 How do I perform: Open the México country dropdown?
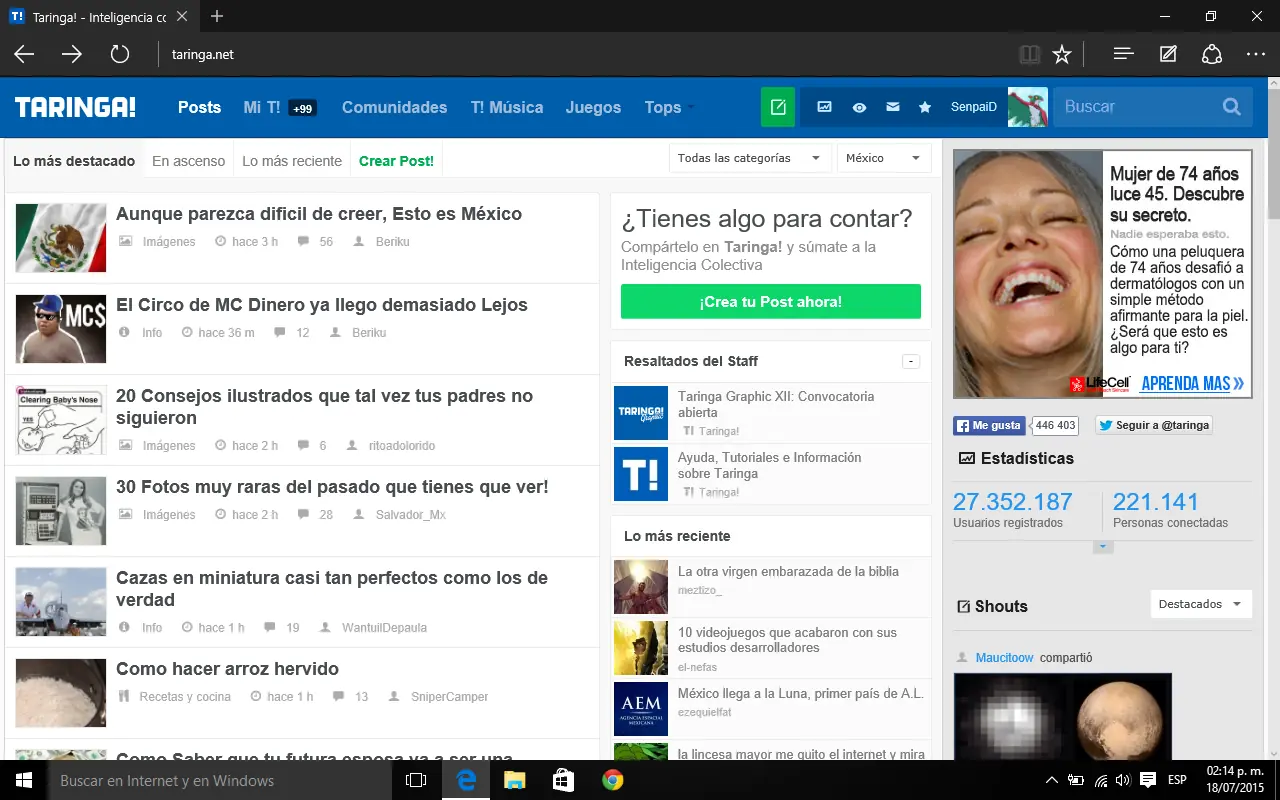pyautogui.click(x=883, y=158)
